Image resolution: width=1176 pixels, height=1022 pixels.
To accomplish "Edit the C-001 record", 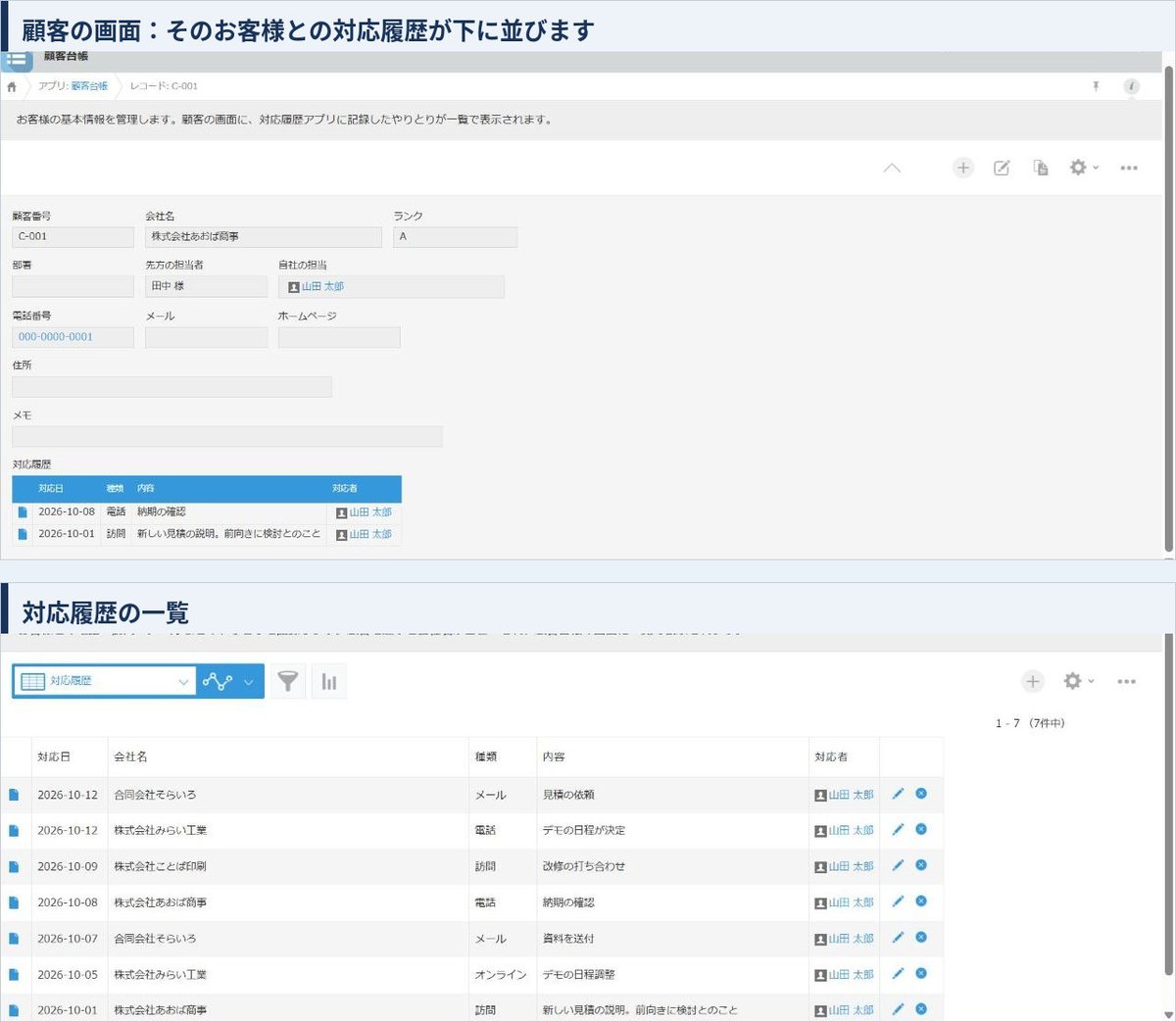I will (1002, 168).
